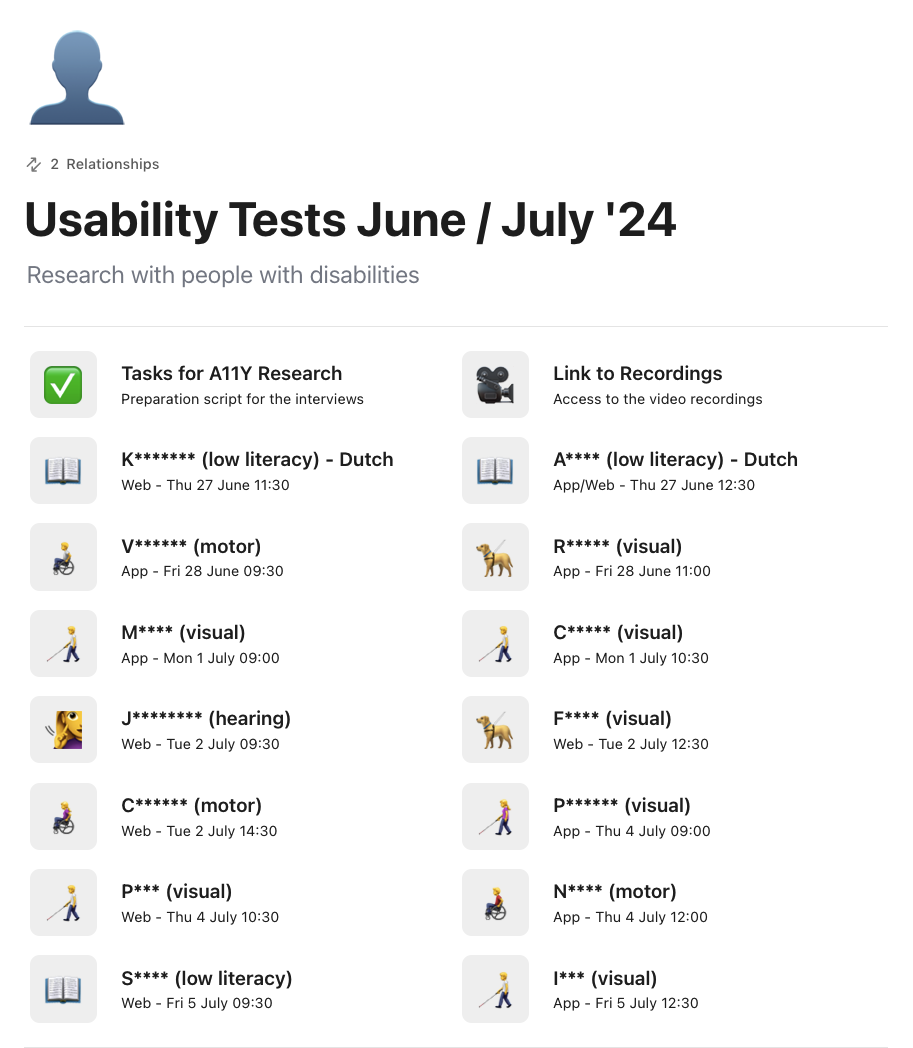Screen dimensions: 913x1048
Task: Open A**** (low literacy) - Dutch entry
Action: tap(675, 460)
